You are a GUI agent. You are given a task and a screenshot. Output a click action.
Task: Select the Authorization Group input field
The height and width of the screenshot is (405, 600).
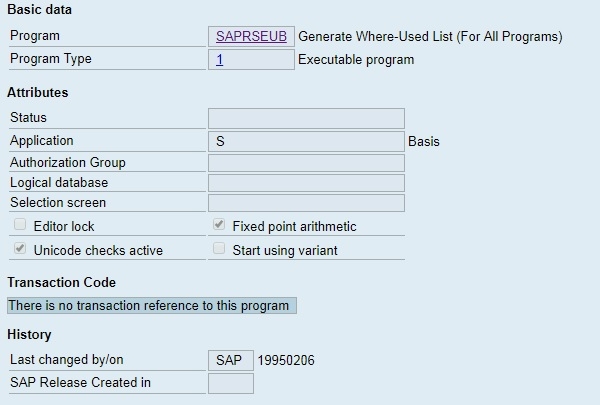click(x=306, y=163)
